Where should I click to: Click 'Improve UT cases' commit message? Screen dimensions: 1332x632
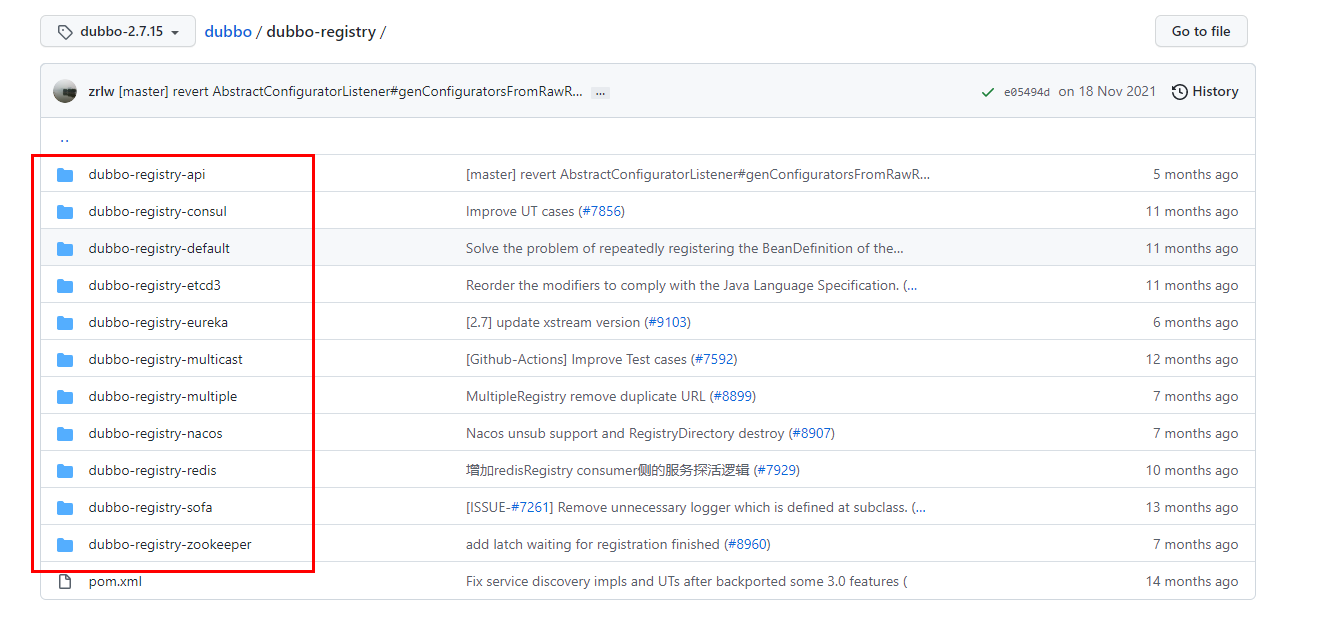(x=520, y=211)
